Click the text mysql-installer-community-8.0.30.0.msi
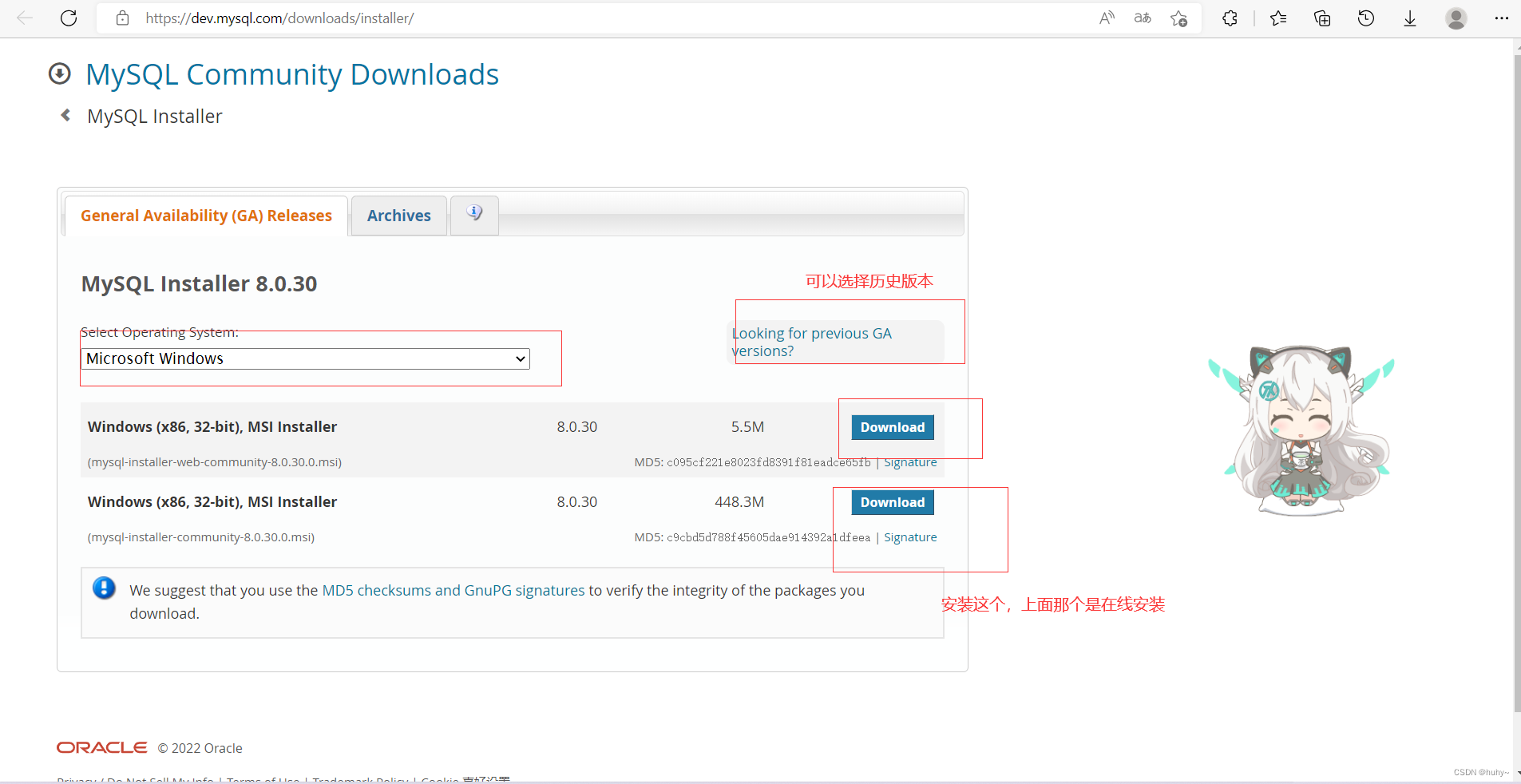Viewport: 1521px width, 784px height. coord(201,537)
